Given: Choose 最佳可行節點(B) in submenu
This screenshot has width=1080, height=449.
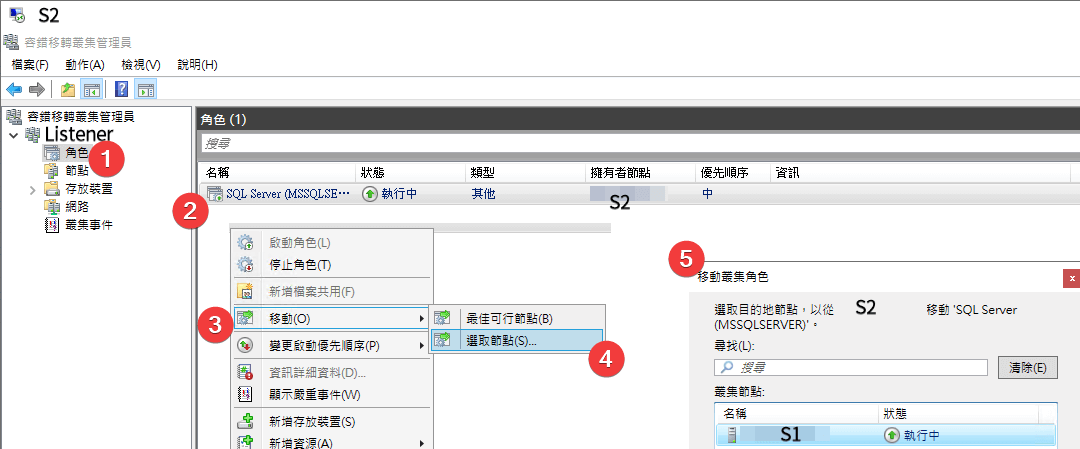Looking at the screenshot, I should [x=517, y=318].
